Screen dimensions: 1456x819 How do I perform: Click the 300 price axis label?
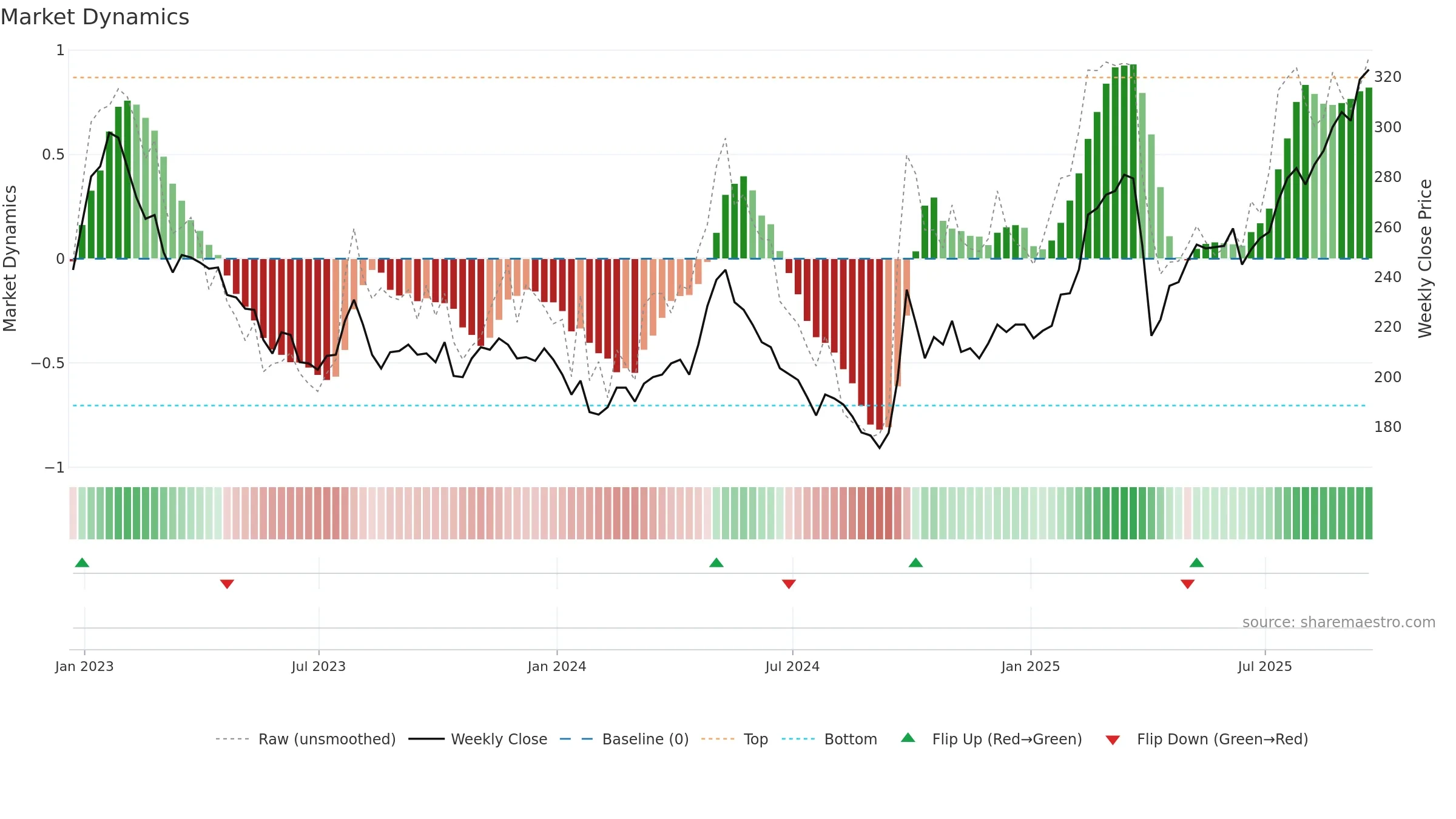coord(1388,127)
